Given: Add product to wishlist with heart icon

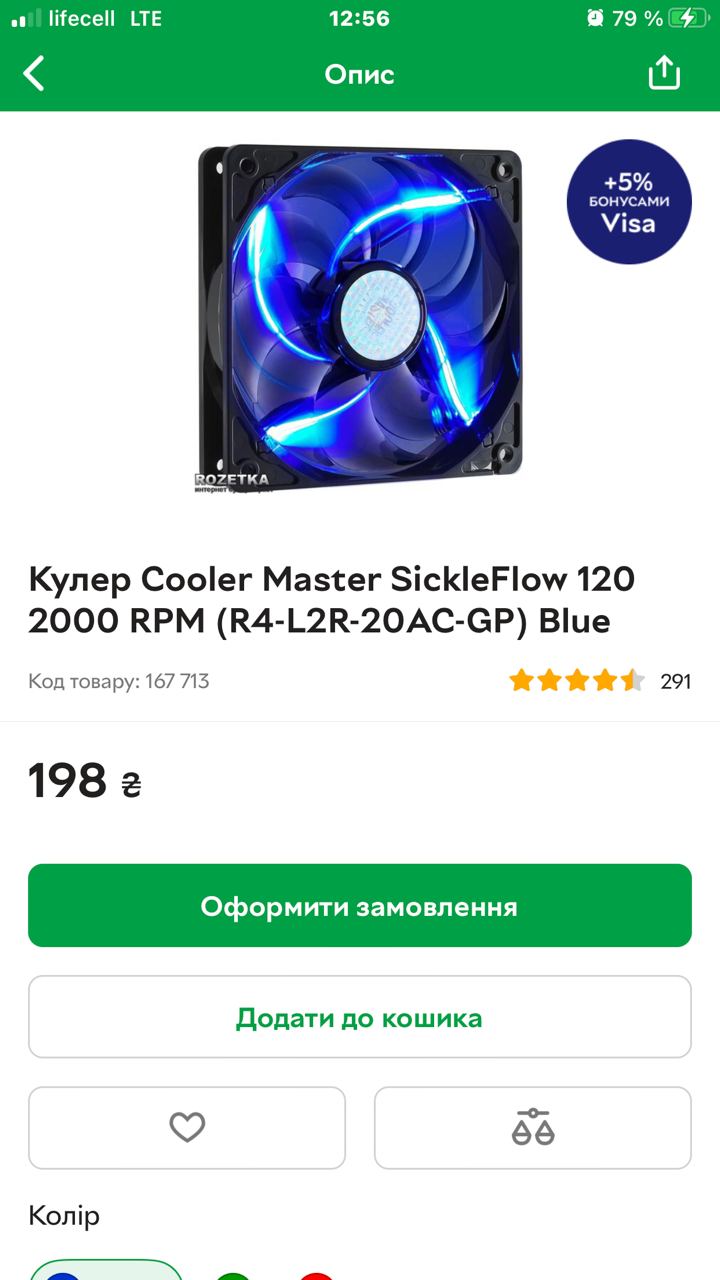Looking at the screenshot, I should [187, 1128].
